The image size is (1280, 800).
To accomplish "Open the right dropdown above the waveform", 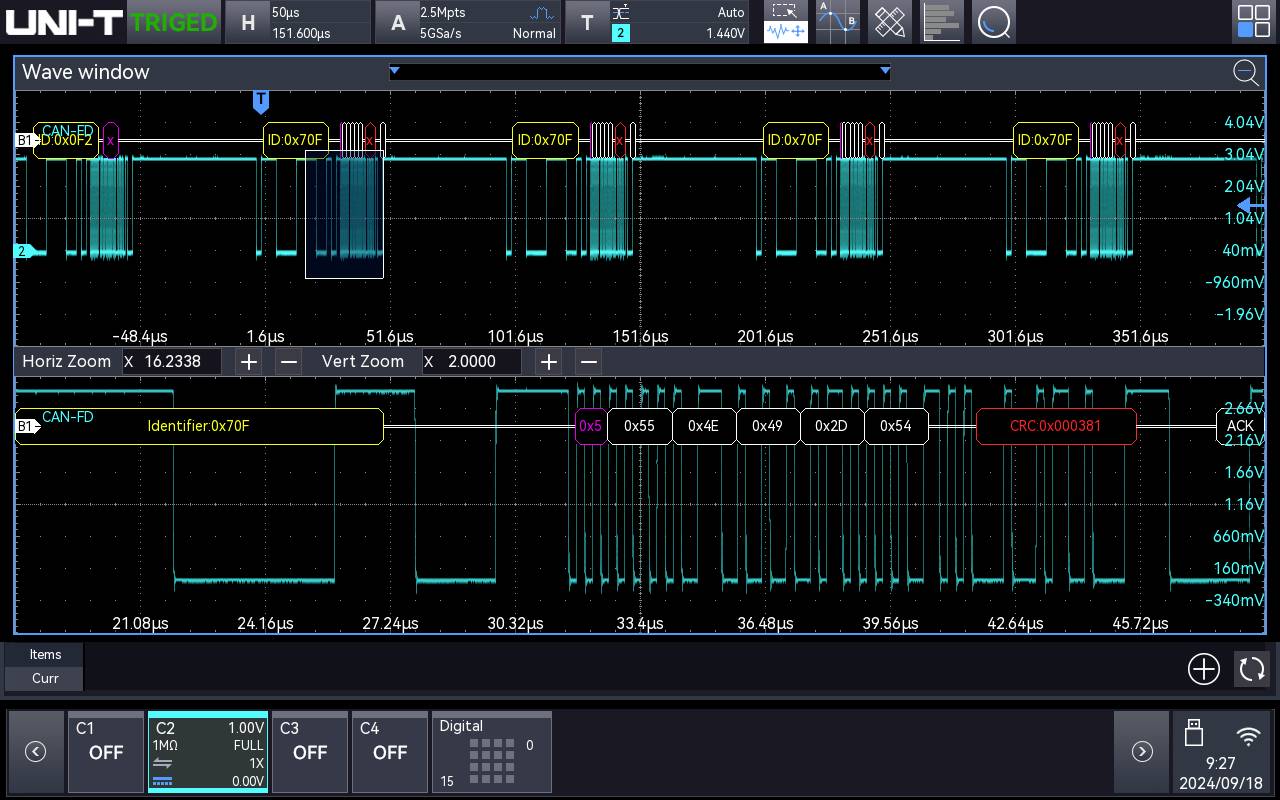I will pyautogui.click(x=884, y=71).
